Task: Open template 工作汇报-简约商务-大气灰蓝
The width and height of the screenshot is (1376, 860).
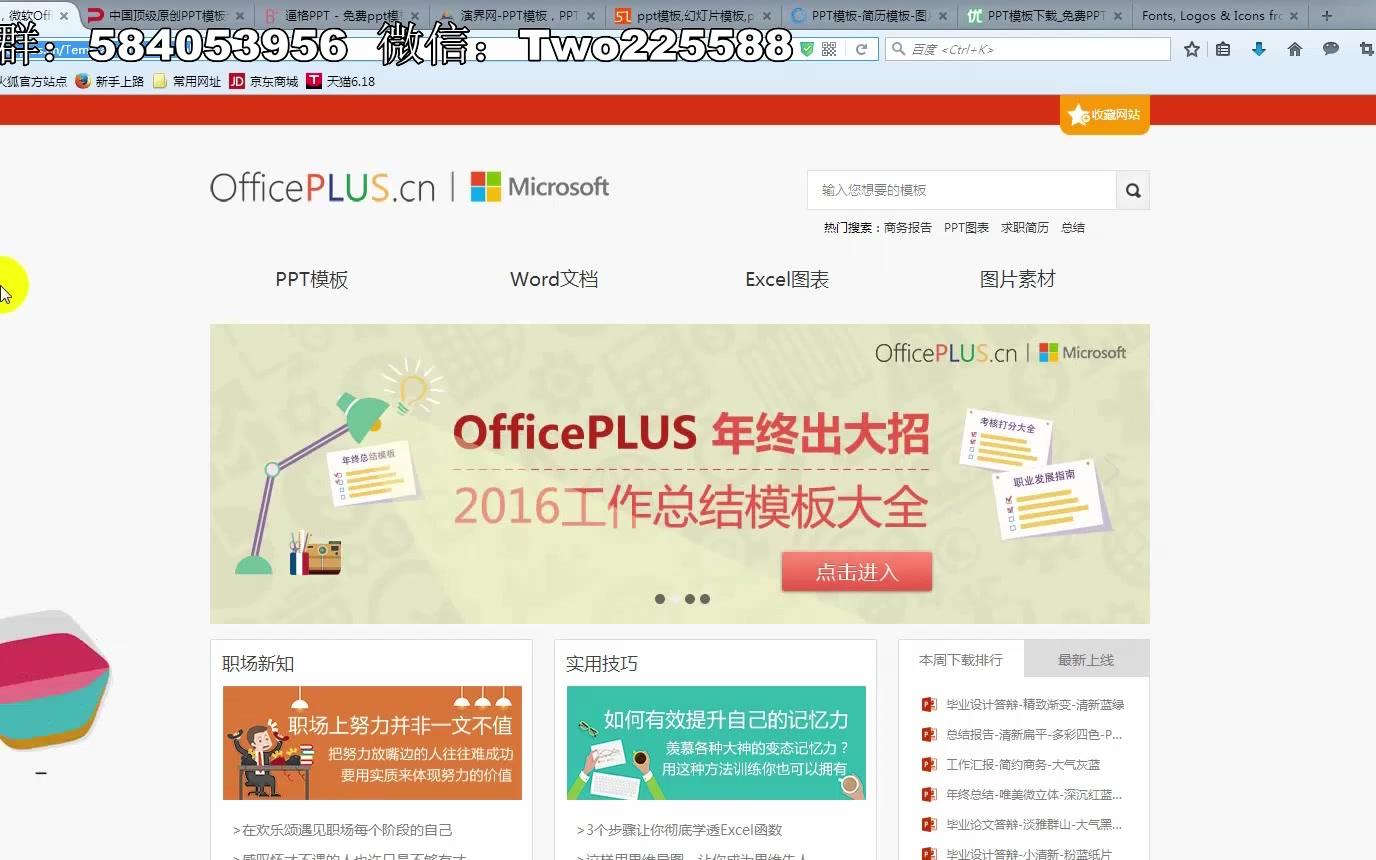Action: pyautogui.click(x=1023, y=765)
